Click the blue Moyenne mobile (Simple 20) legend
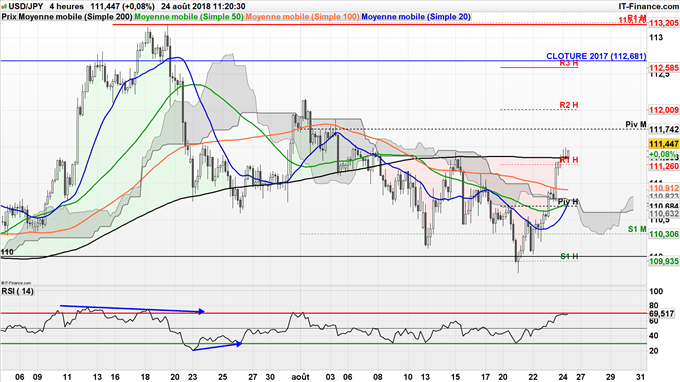The image size is (680, 382). [x=416, y=16]
